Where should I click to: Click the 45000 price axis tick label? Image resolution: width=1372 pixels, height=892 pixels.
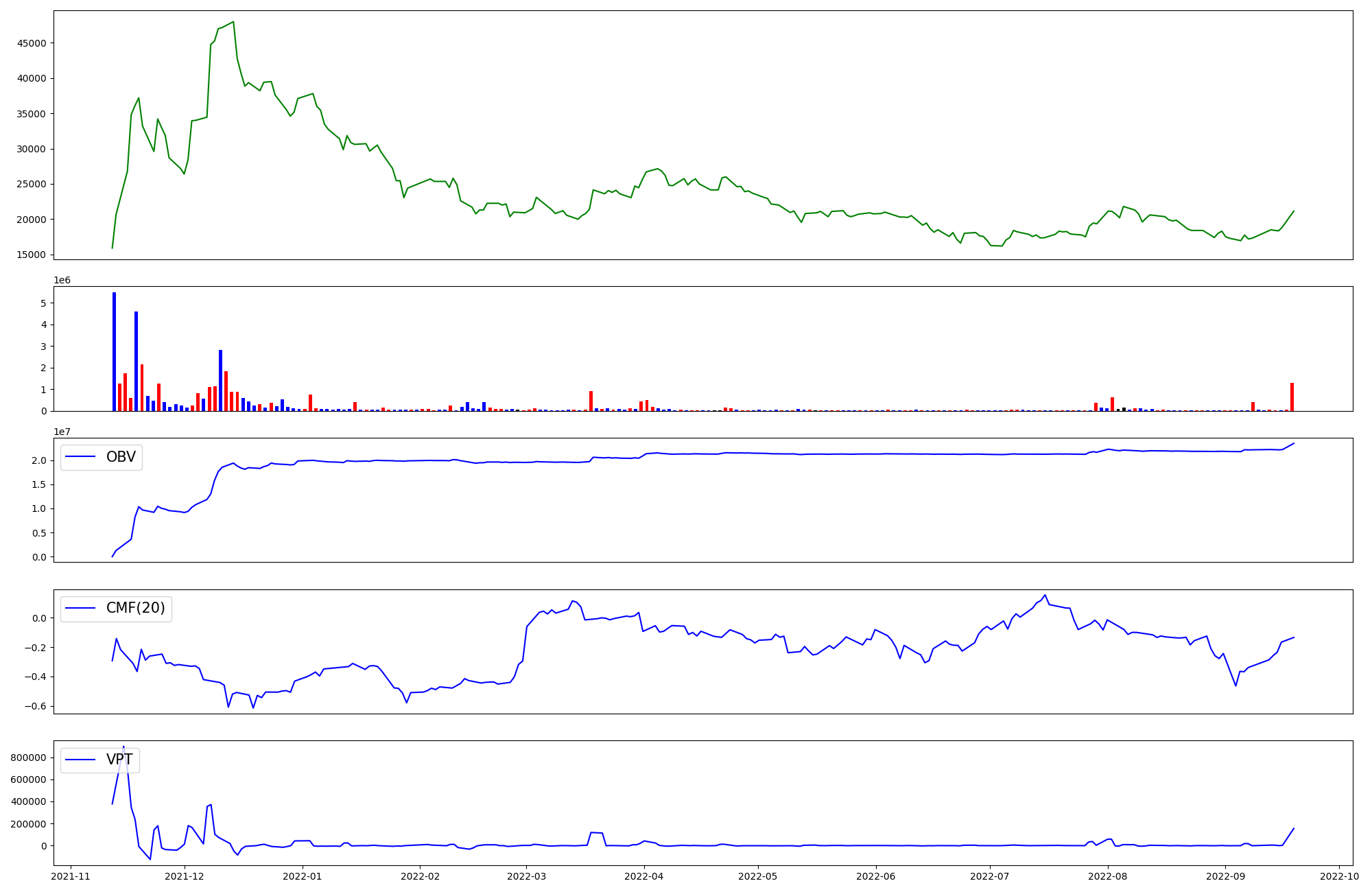tap(32, 43)
